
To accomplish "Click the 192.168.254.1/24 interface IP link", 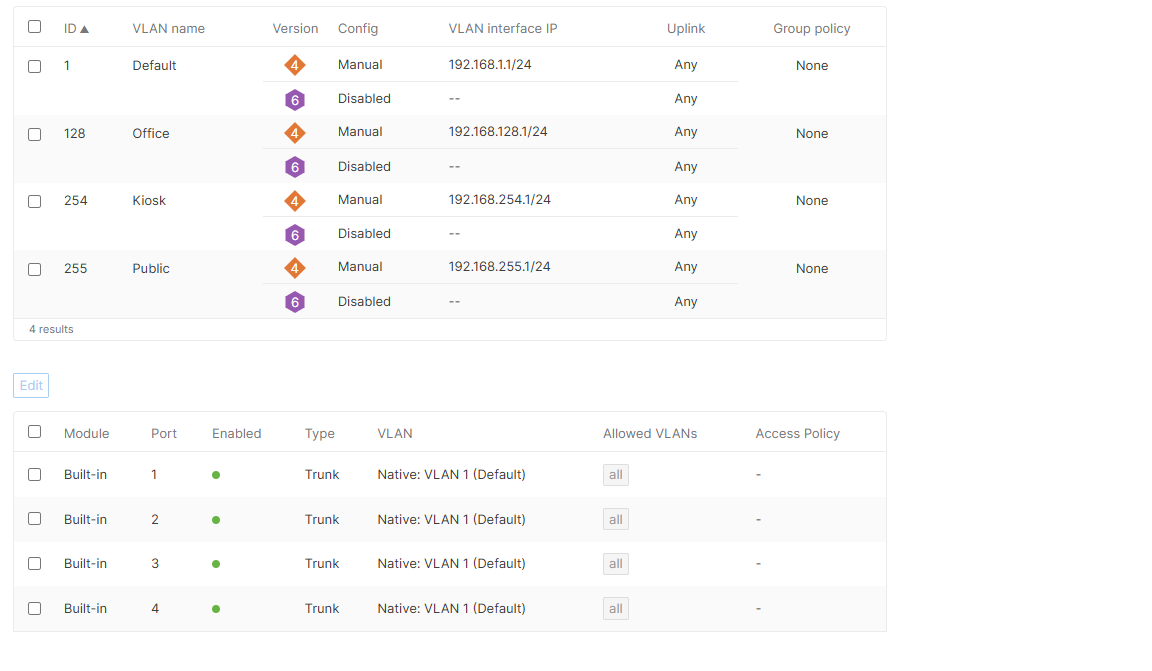I will (500, 199).
